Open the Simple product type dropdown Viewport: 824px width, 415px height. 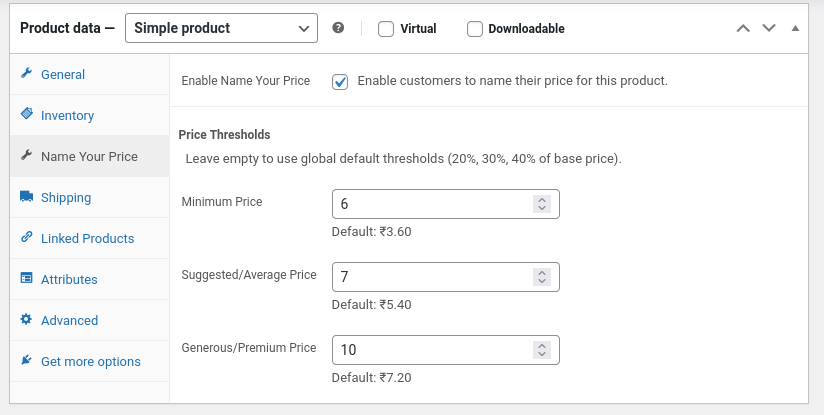coord(221,28)
